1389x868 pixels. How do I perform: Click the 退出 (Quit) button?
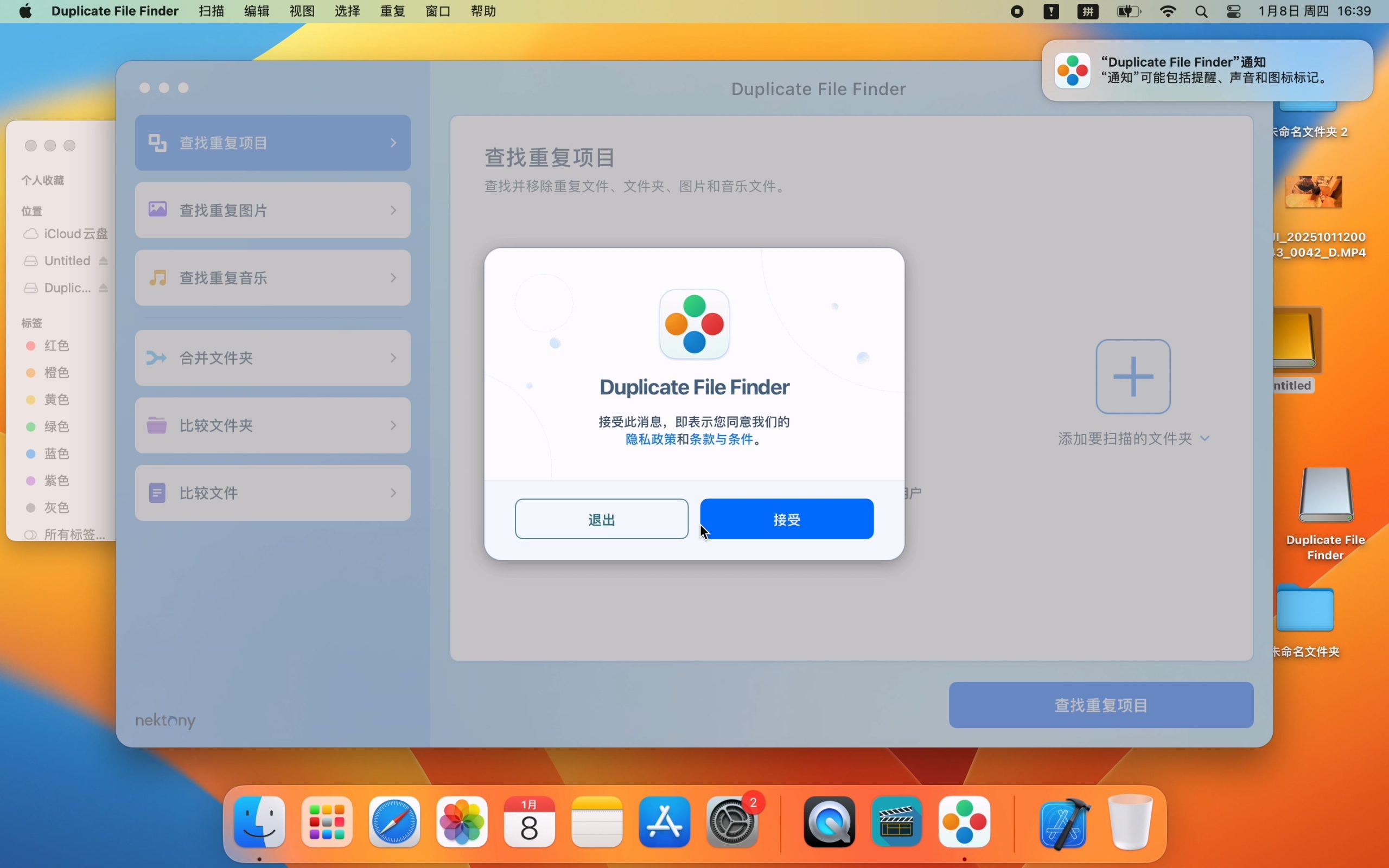[x=601, y=519]
